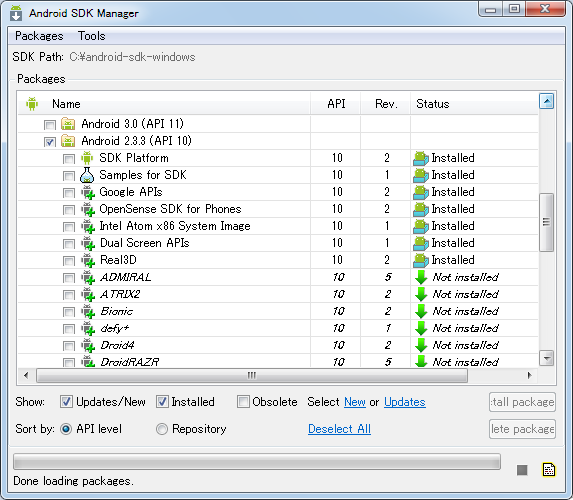
Task: Click the Bionic add-on icon
Action: (x=88, y=311)
